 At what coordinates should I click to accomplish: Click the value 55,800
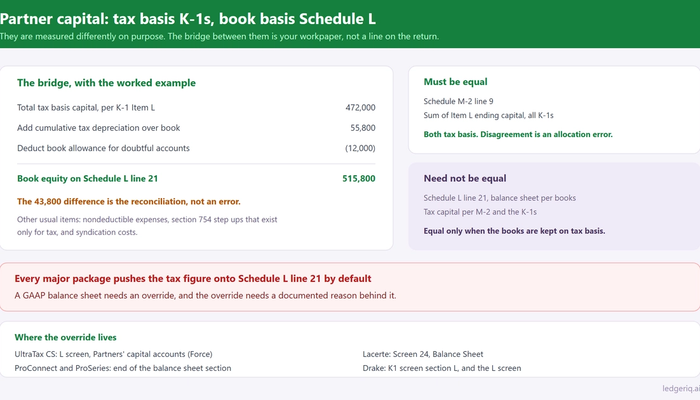(x=362, y=128)
